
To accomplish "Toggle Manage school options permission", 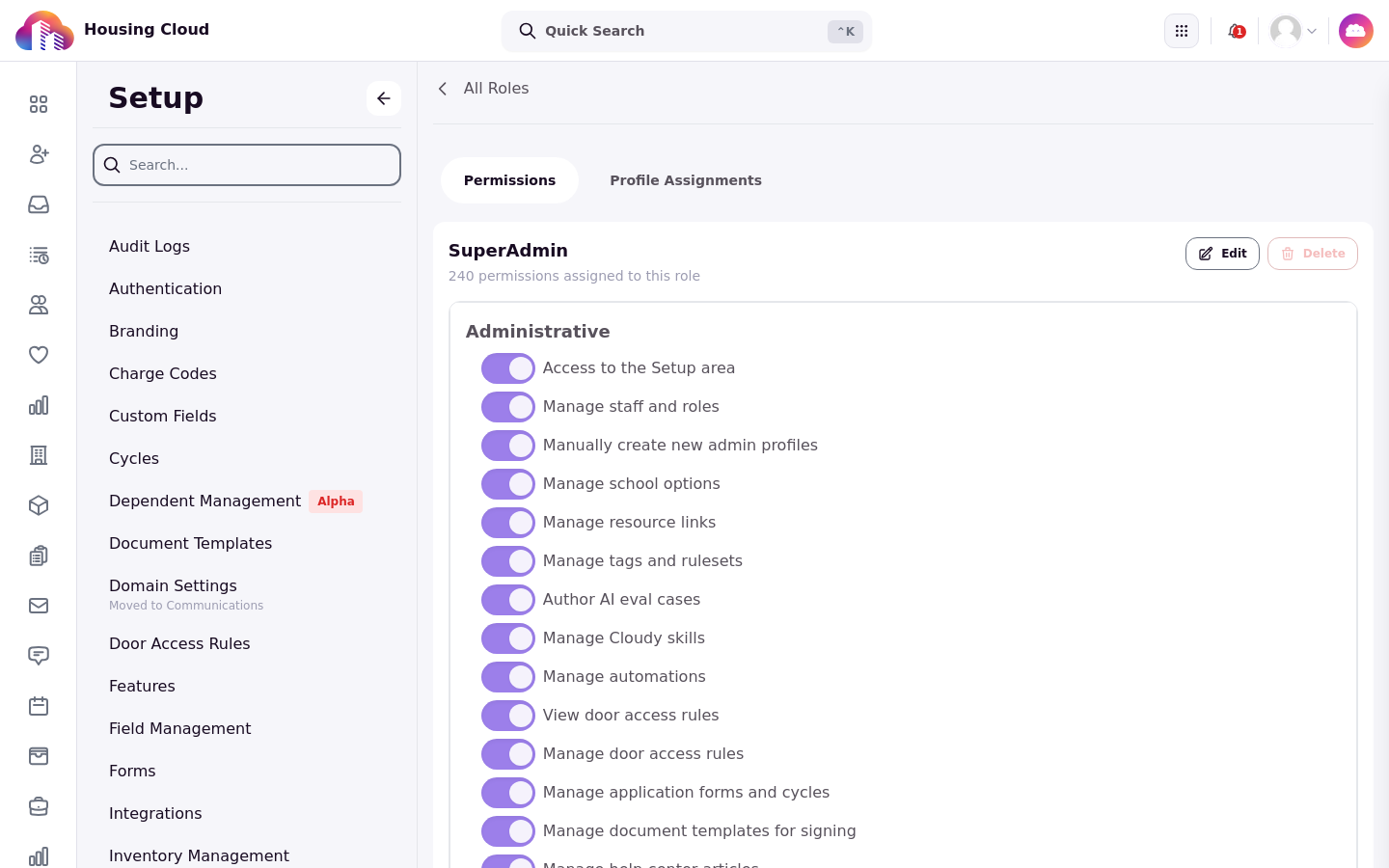I will 508,484.
